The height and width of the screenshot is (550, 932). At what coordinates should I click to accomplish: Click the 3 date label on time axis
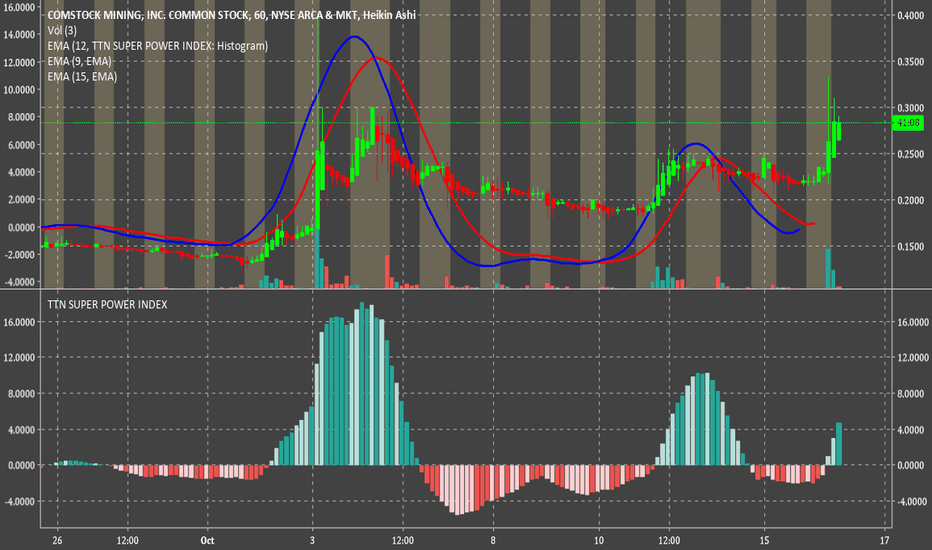click(x=312, y=540)
